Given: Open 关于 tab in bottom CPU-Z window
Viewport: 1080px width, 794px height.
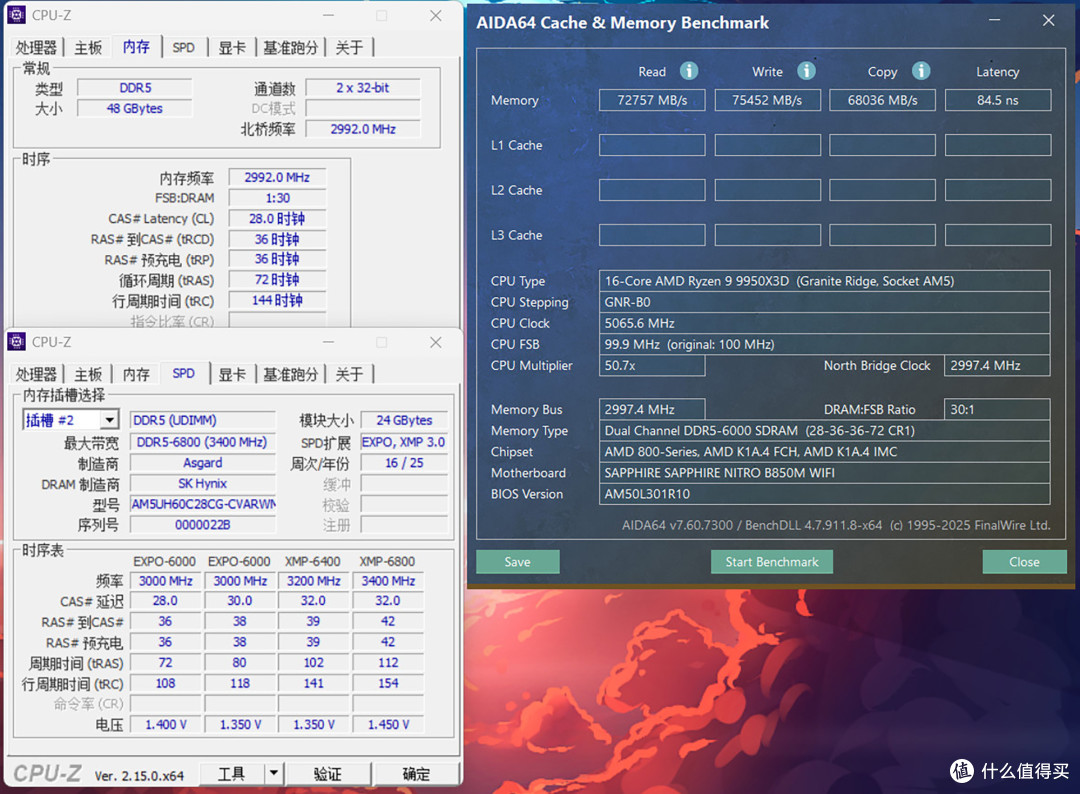Looking at the screenshot, I should click(x=349, y=375).
